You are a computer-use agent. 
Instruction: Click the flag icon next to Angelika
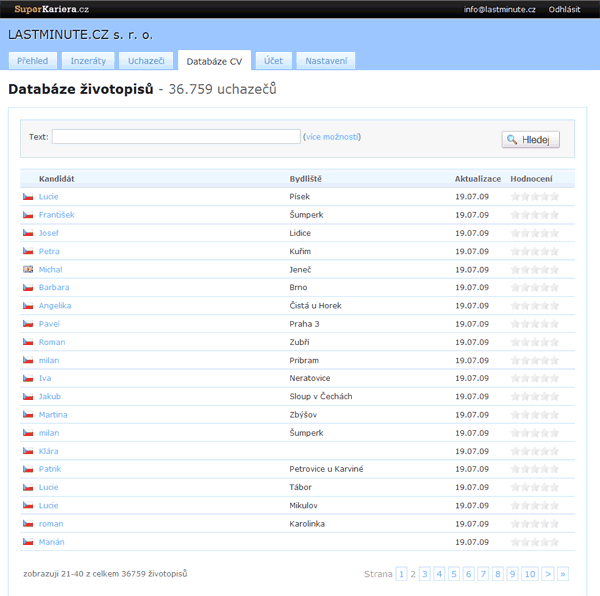pyautogui.click(x=28, y=306)
